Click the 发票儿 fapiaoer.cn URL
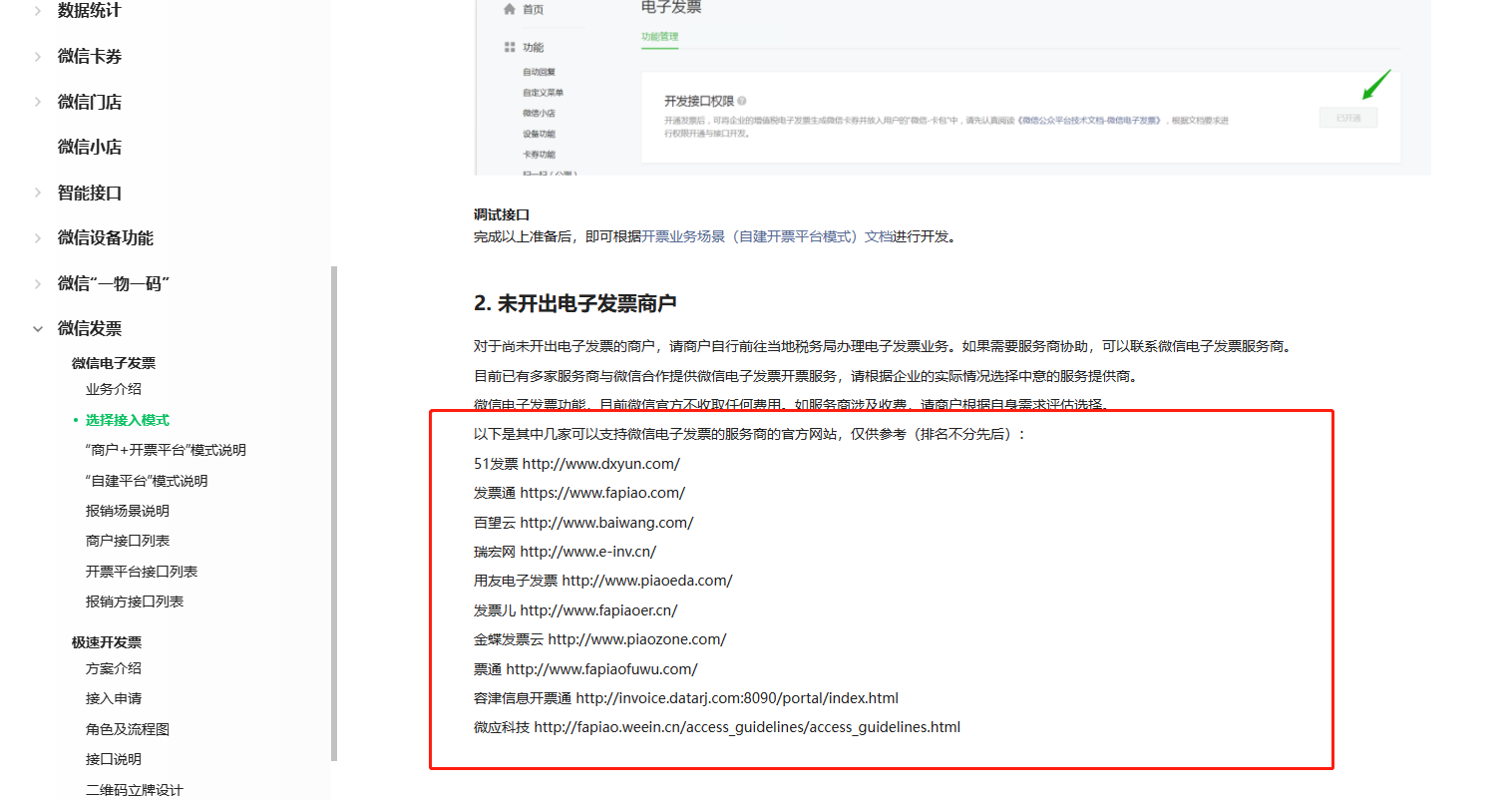 tap(598, 610)
